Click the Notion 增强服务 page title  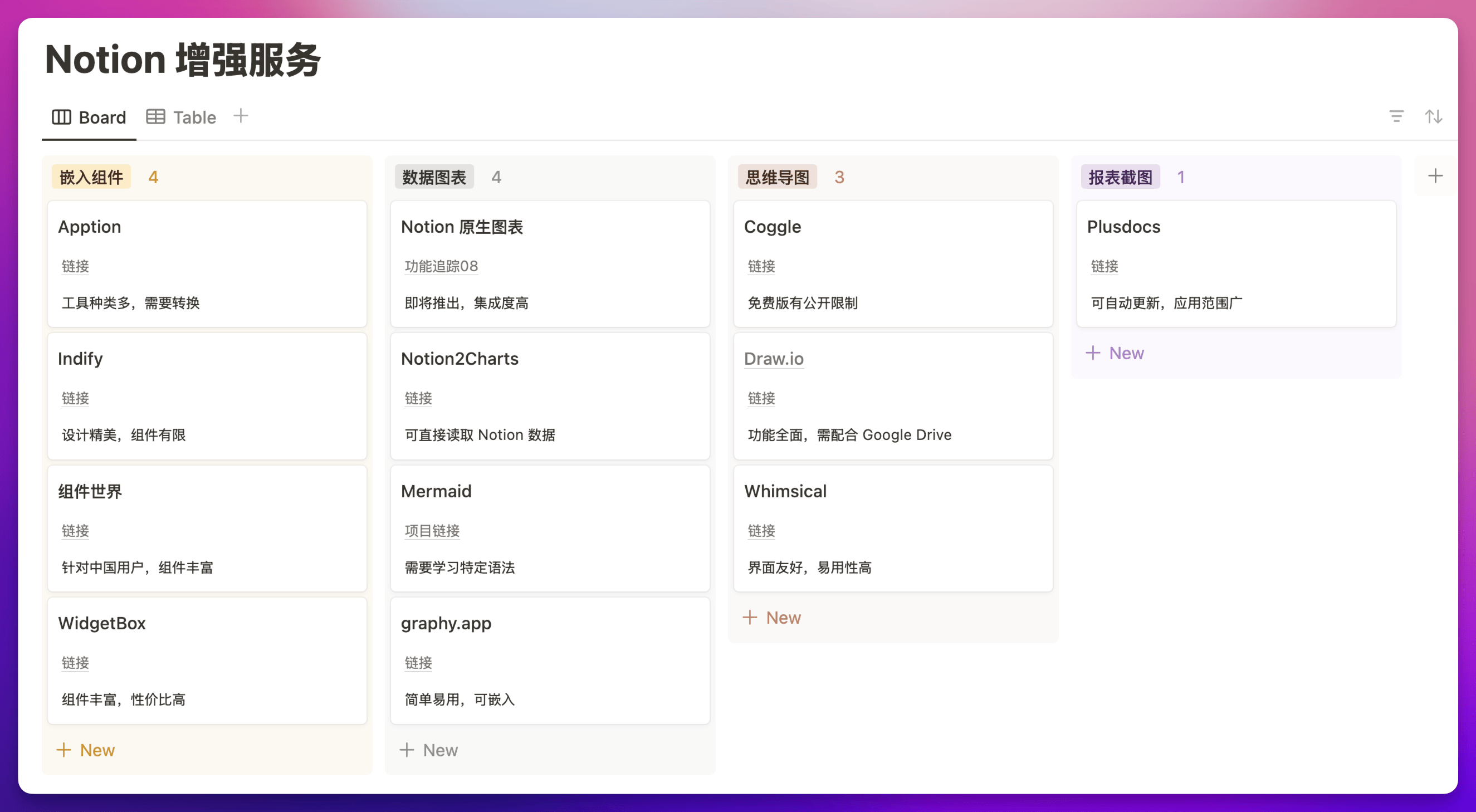pos(183,60)
